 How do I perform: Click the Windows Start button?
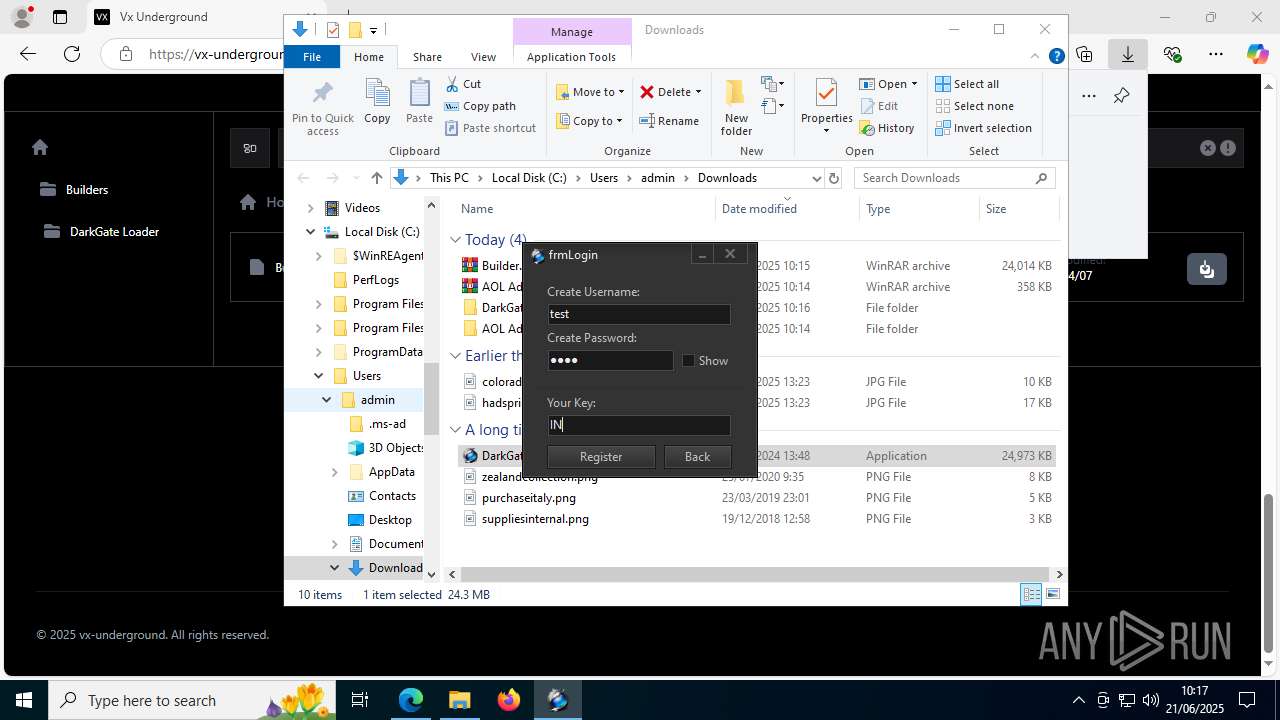coord(24,700)
